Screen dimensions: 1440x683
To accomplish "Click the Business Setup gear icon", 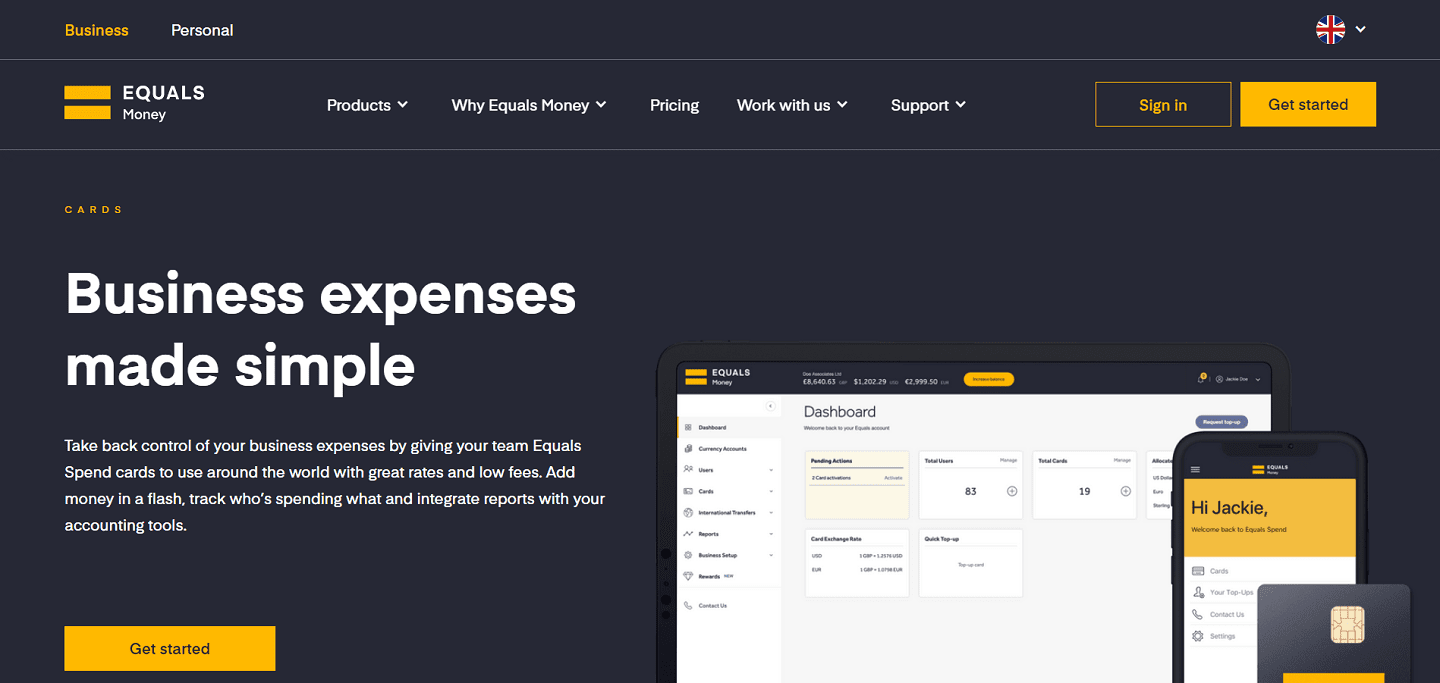I will 688,555.
